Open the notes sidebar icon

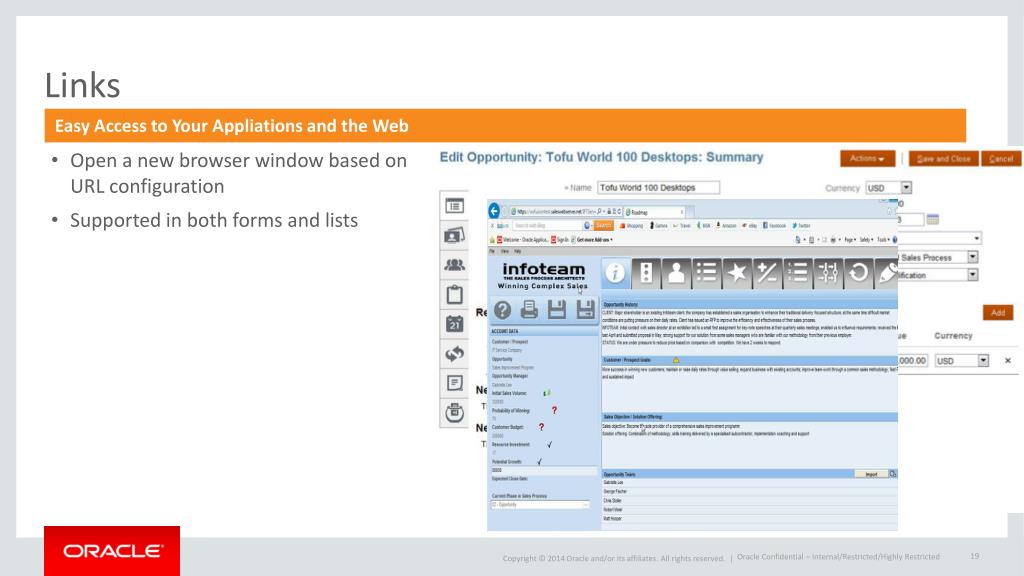[x=455, y=383]
